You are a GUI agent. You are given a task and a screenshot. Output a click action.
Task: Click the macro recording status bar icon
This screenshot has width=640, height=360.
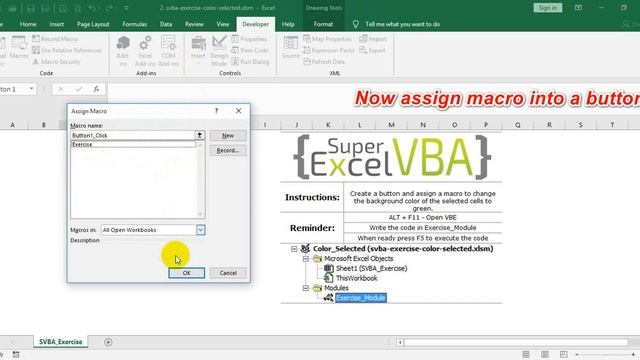point(16,354)
